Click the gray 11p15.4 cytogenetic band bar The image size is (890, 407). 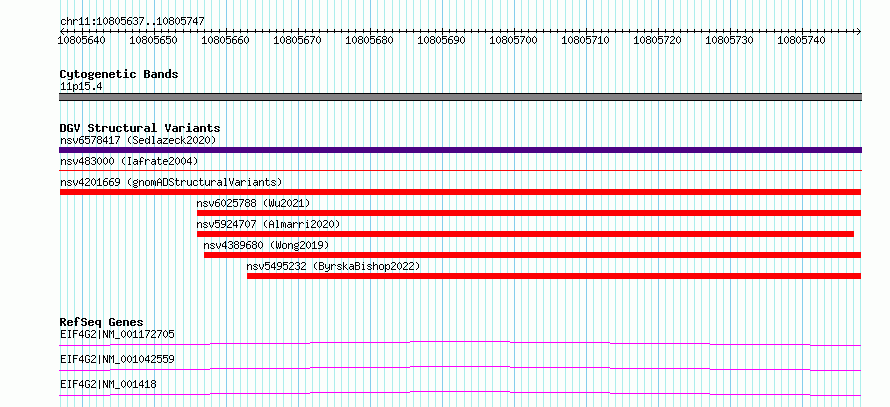click(460, 97)
